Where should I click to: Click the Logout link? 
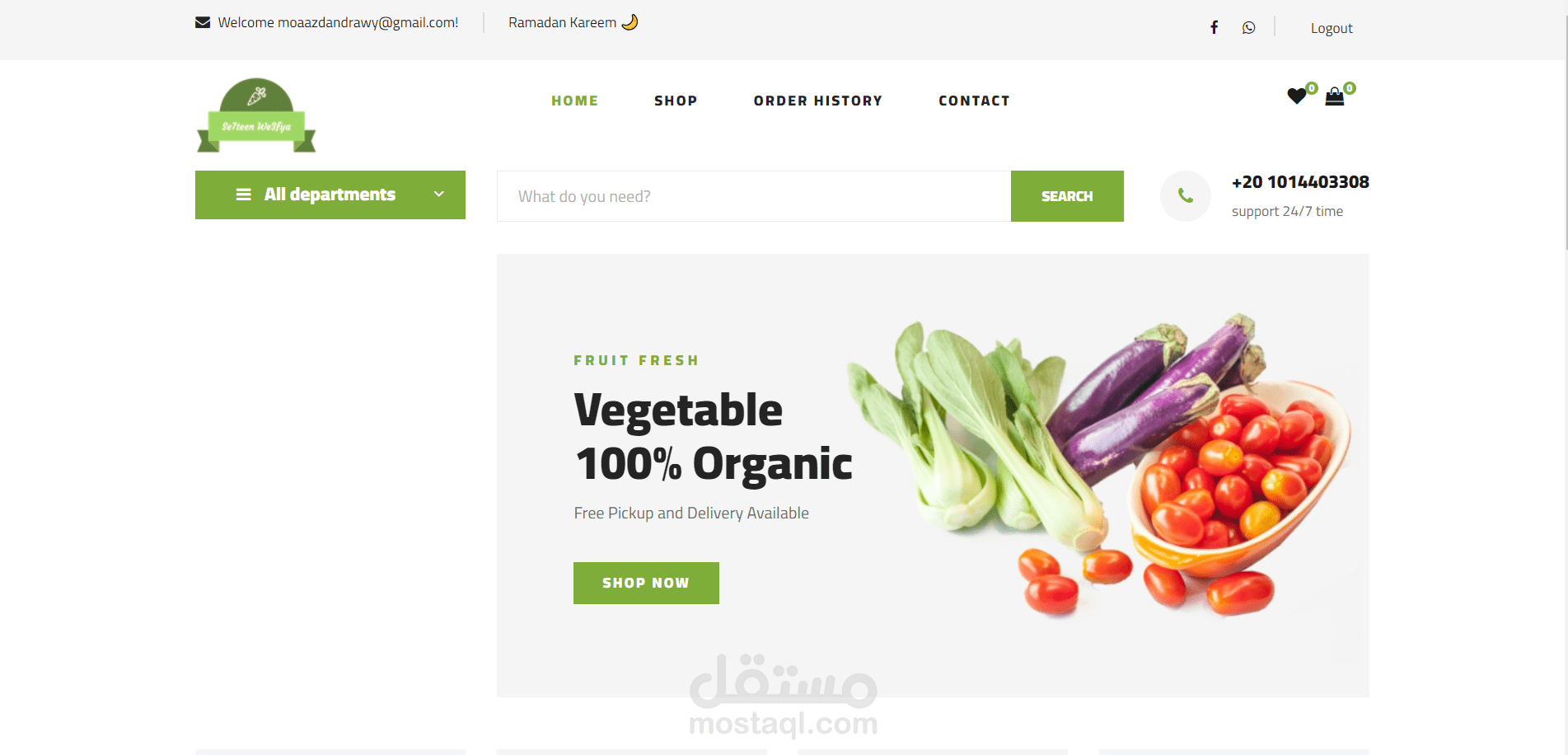[1332, 28]
